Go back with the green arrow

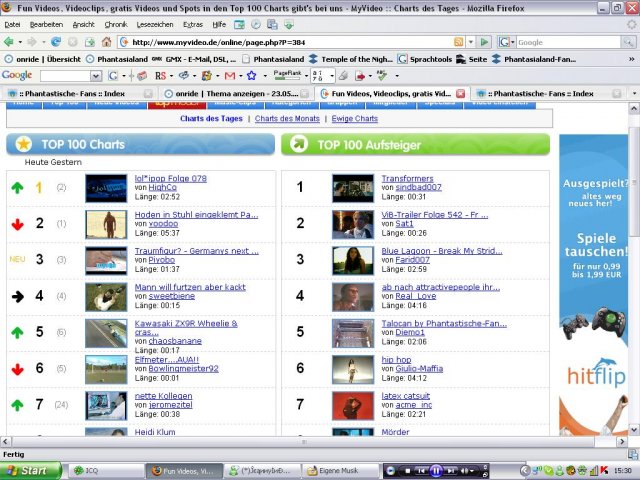pos(8,42)
